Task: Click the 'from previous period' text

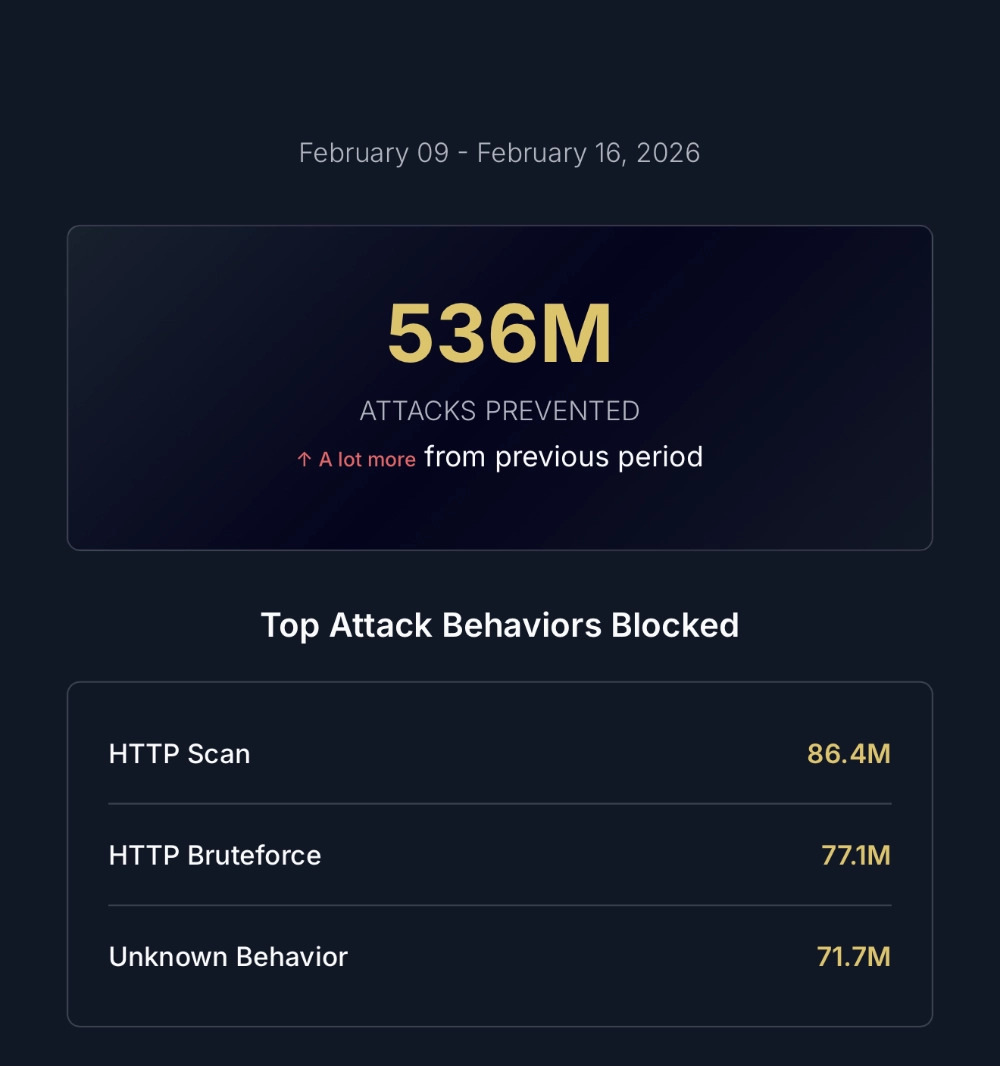Action: (x=563, y=457)
